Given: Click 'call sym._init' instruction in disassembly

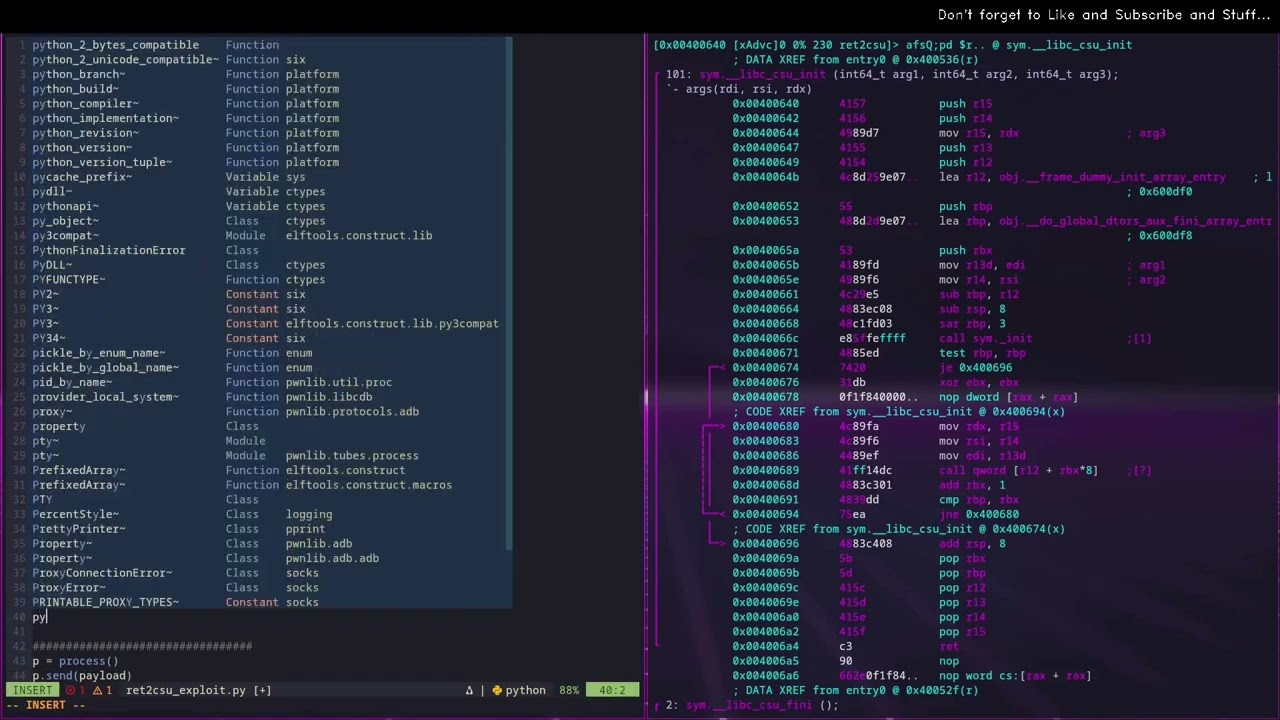Looking at the screenshot, I should coord(985,339).
